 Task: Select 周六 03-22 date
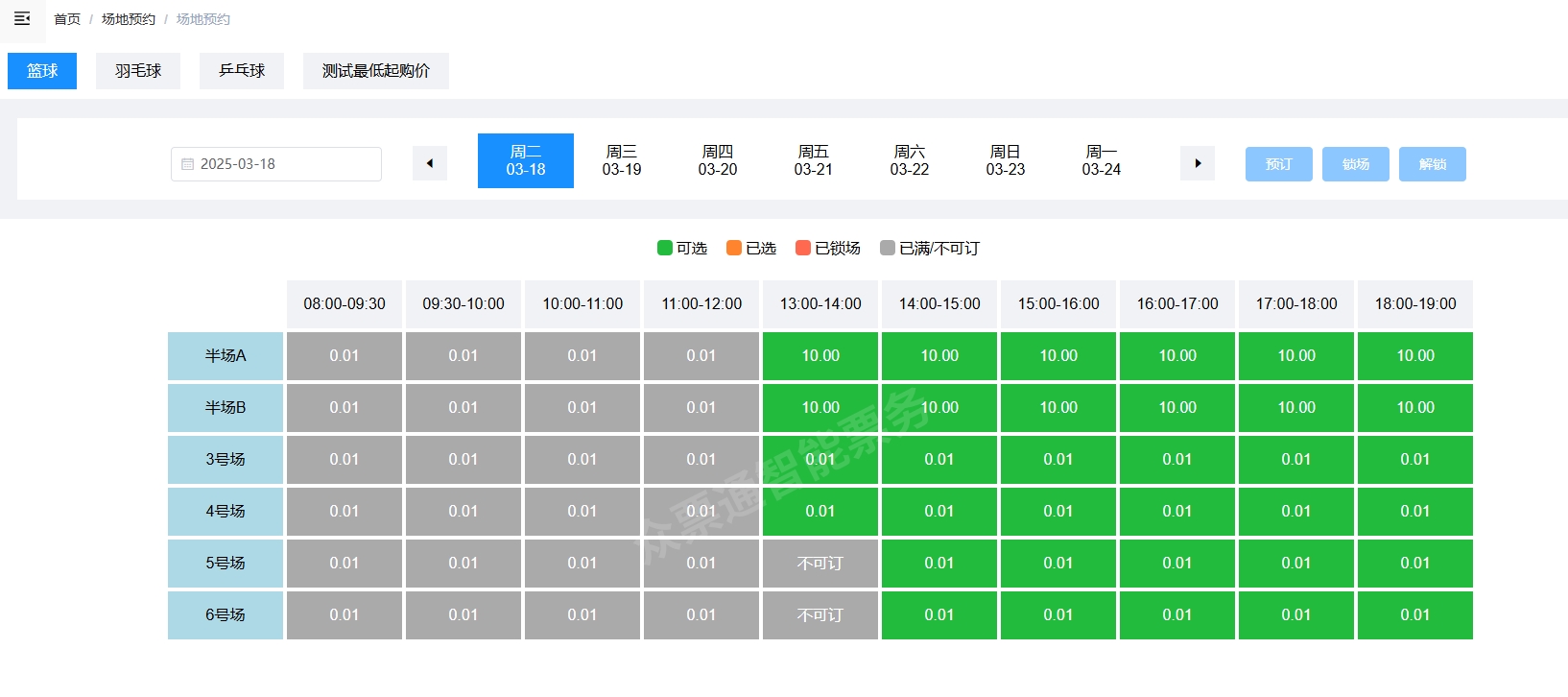tap(910, 160)
